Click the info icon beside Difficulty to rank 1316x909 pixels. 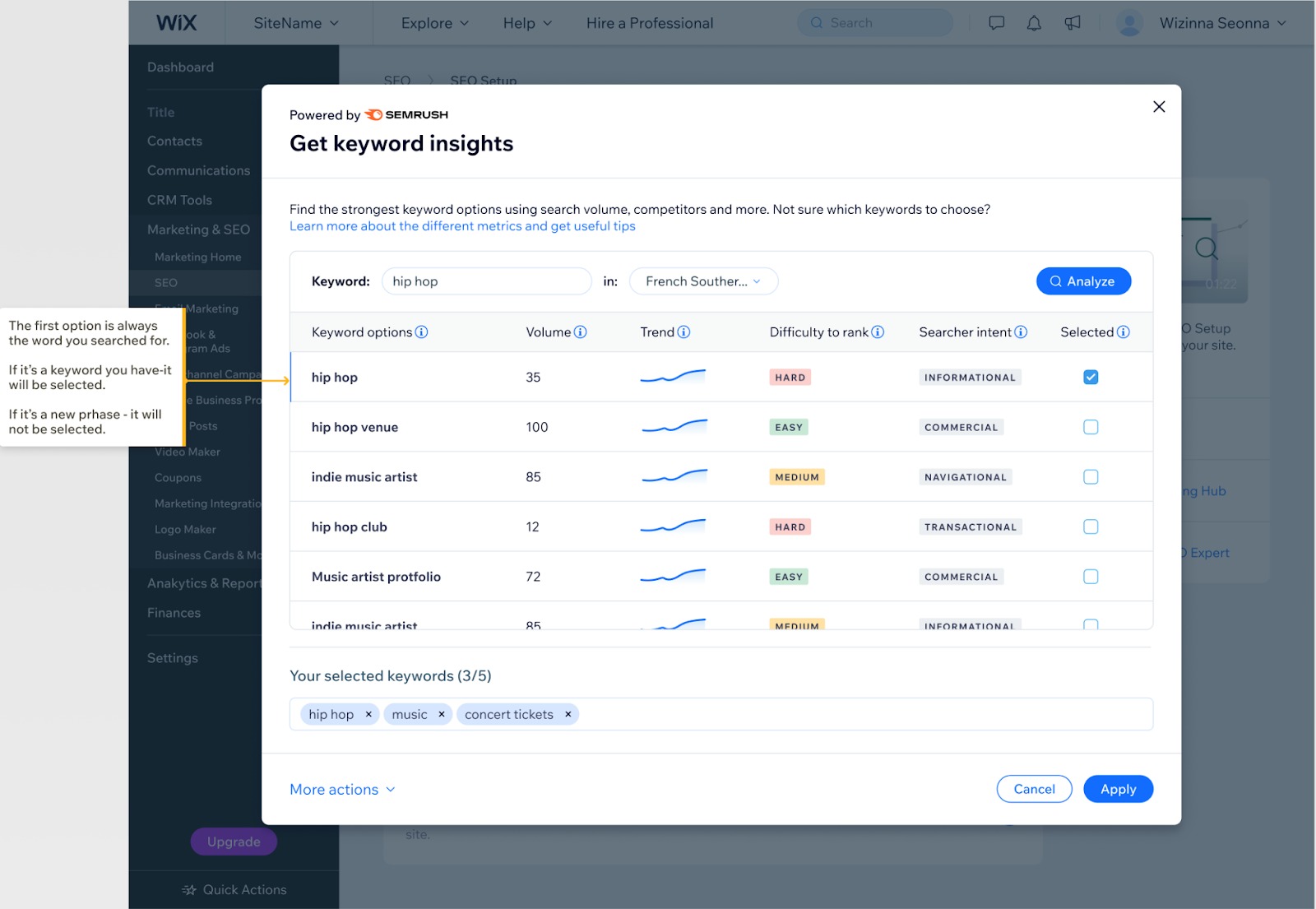[x=878, y=332]
